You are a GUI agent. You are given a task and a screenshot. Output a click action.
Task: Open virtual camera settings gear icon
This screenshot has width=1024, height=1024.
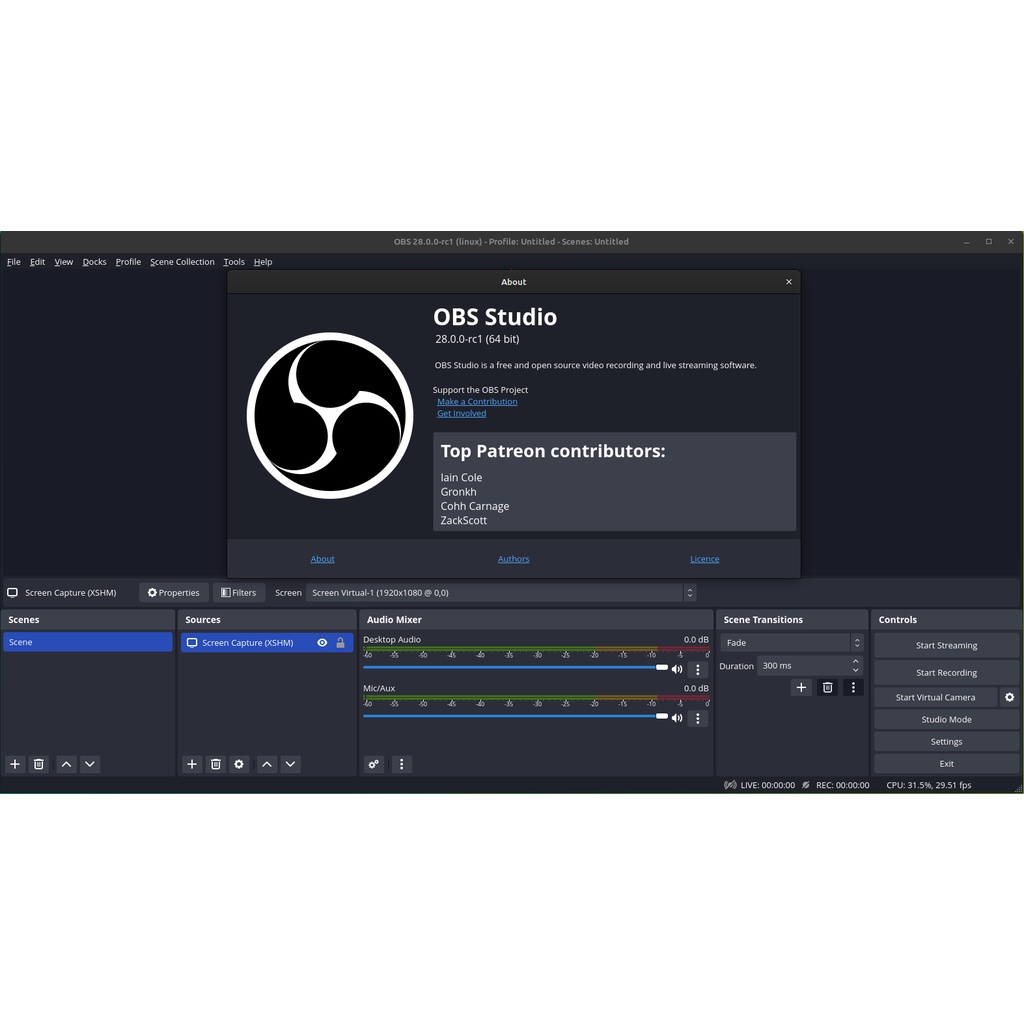pyautogui.click(x=1010, y=697)
